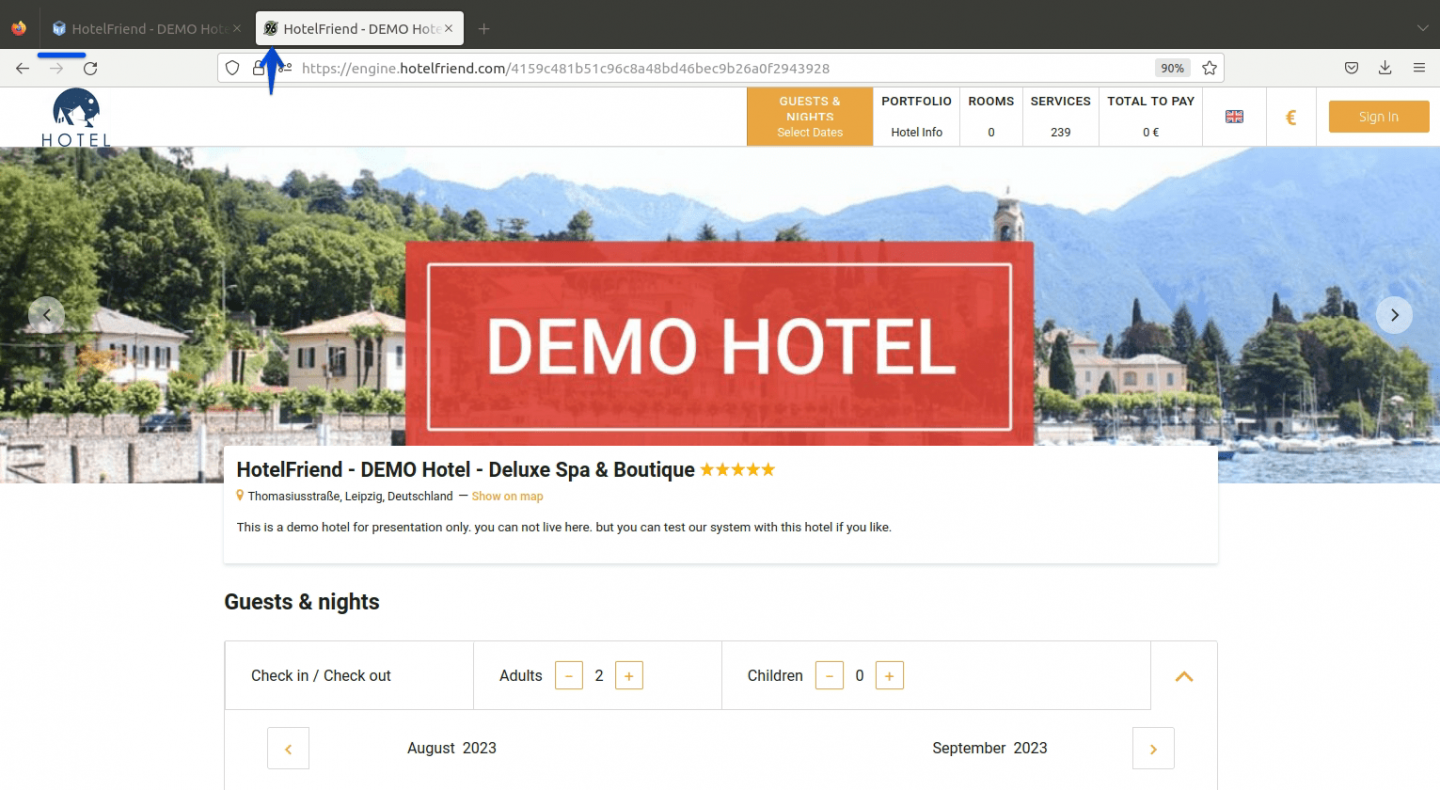Screen dimensions: 1440x790
Task: Show next hero slideshow image
Action: (x=1394, y=315)
